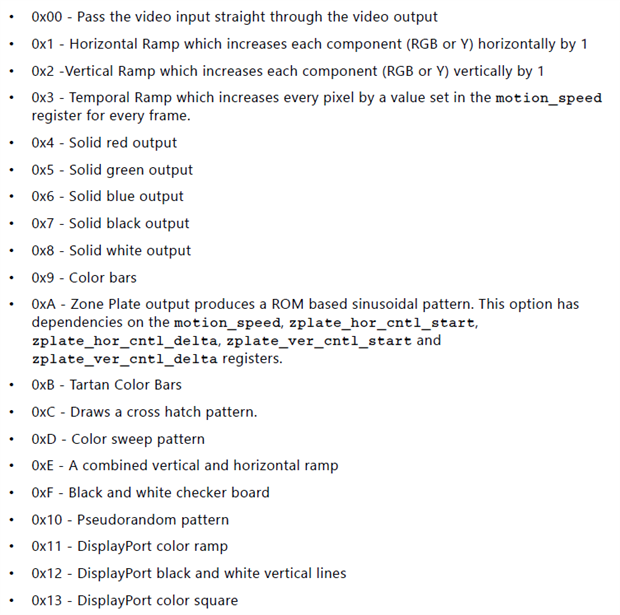This screenshot has width=620, height=615.
Task: Click the 0x8 Solid white output line
Action: (x=111, y=251)
